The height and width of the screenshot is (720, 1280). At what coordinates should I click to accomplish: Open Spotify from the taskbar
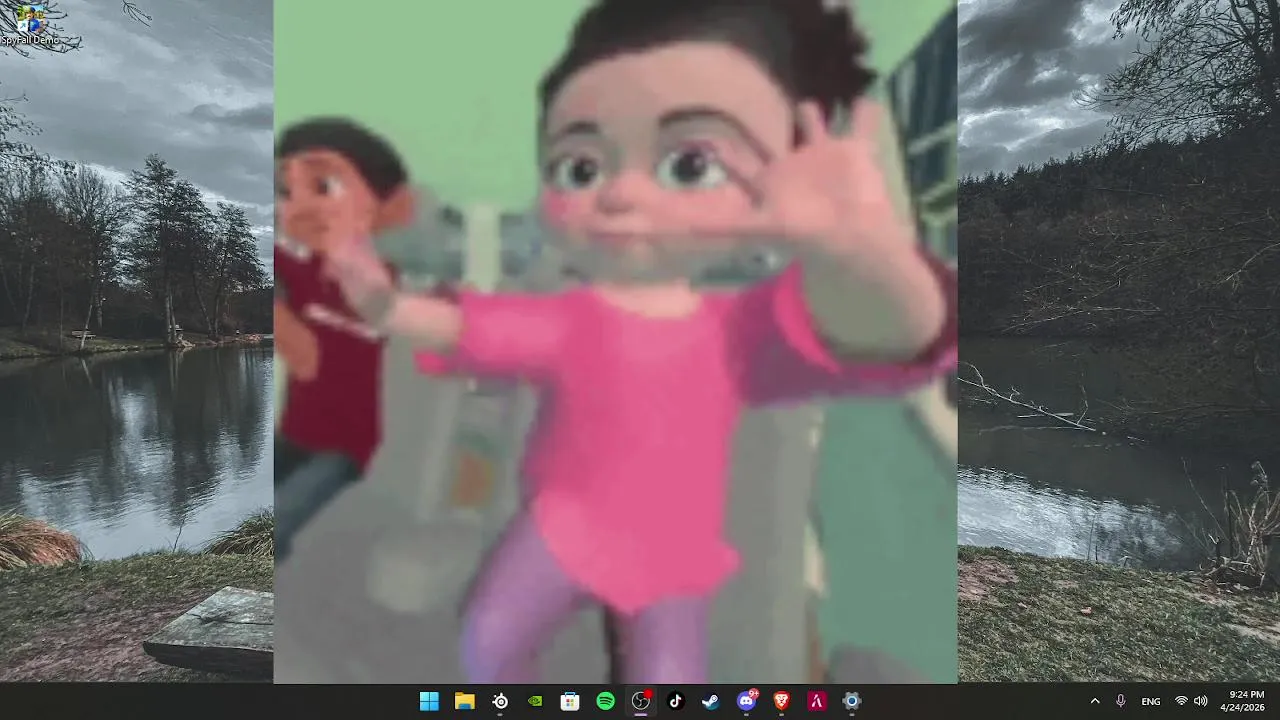[x=605, y=701]
